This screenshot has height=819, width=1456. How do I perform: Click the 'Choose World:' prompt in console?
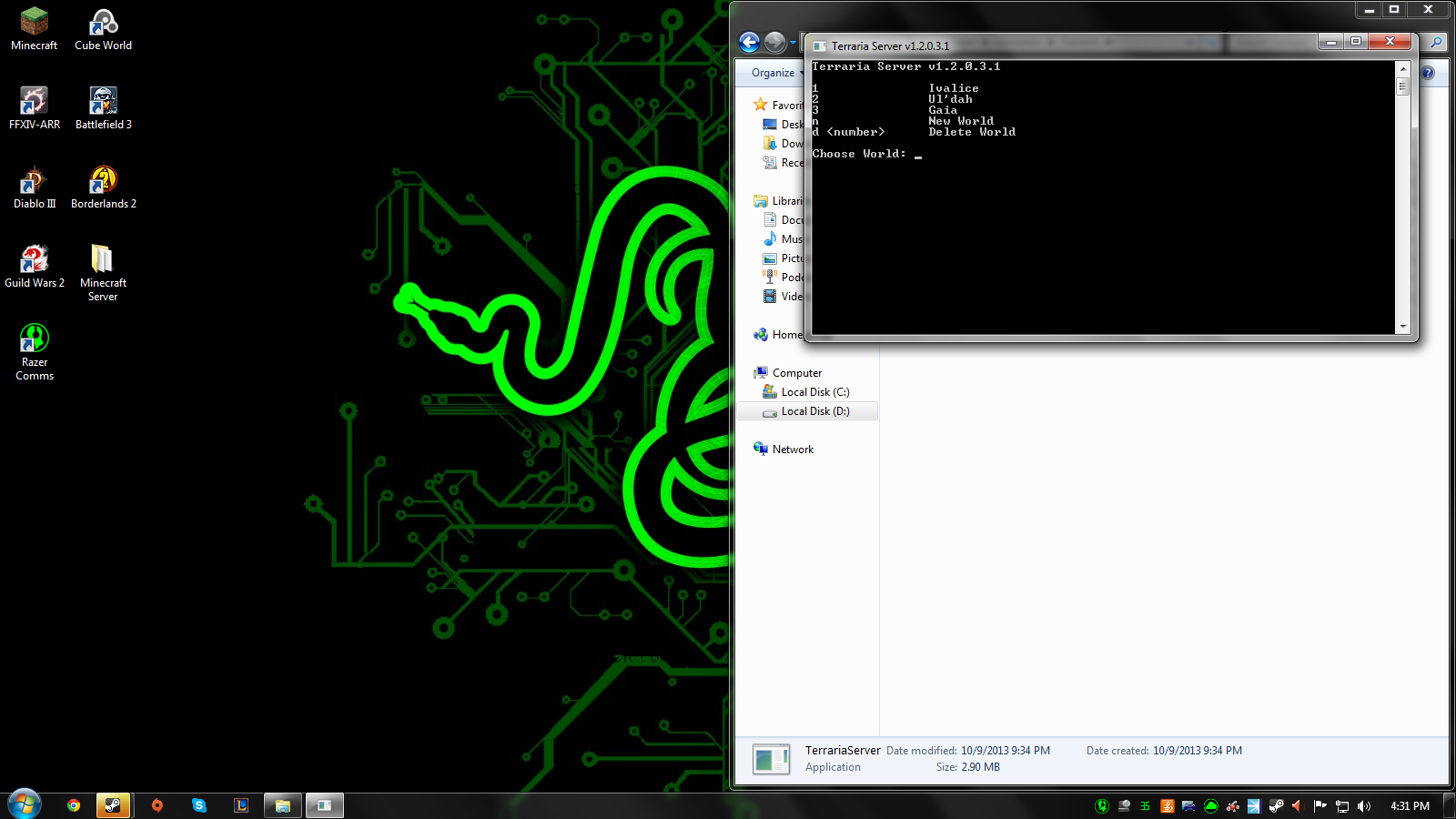[859, 154]
